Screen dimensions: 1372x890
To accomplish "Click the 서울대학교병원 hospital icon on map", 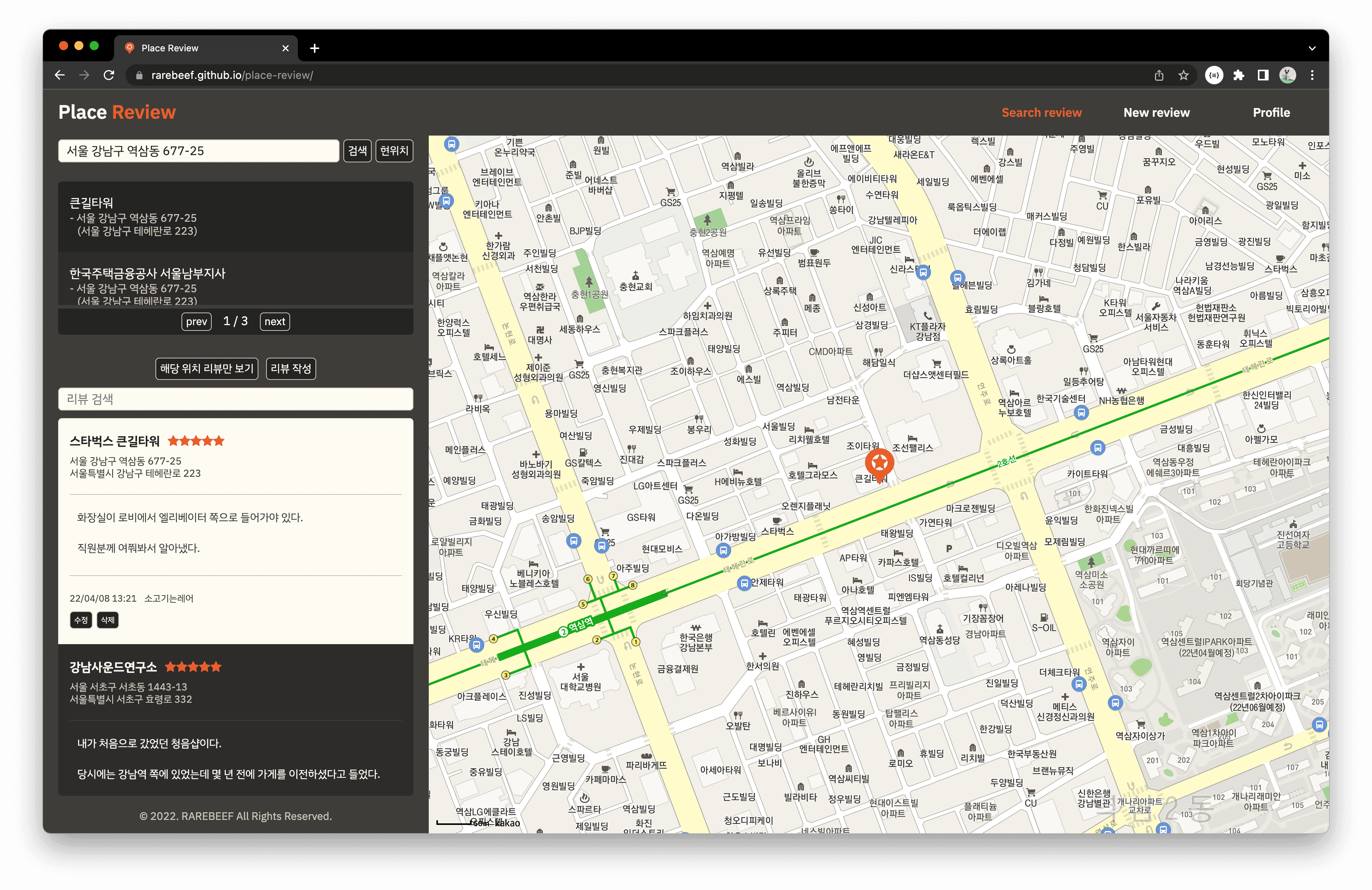I will pyautogui.click(x=580, y=667).
